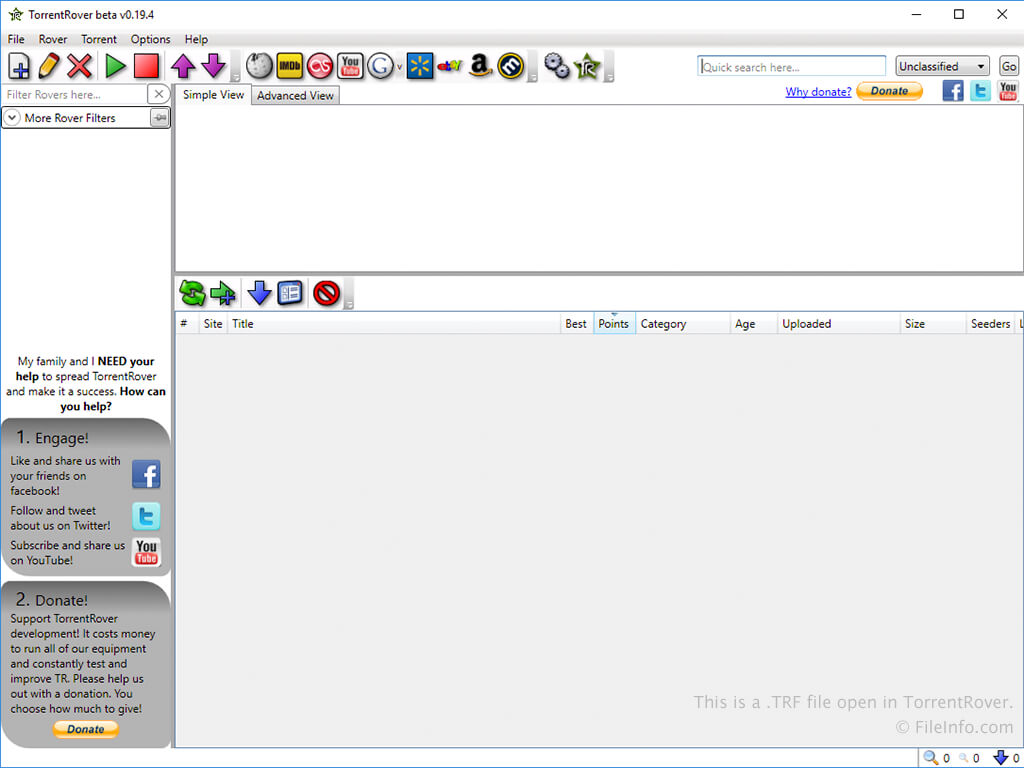The image size is (1024, 768).
Task: Click the red X Delete Rover icon
Action: tap(80, 66)
